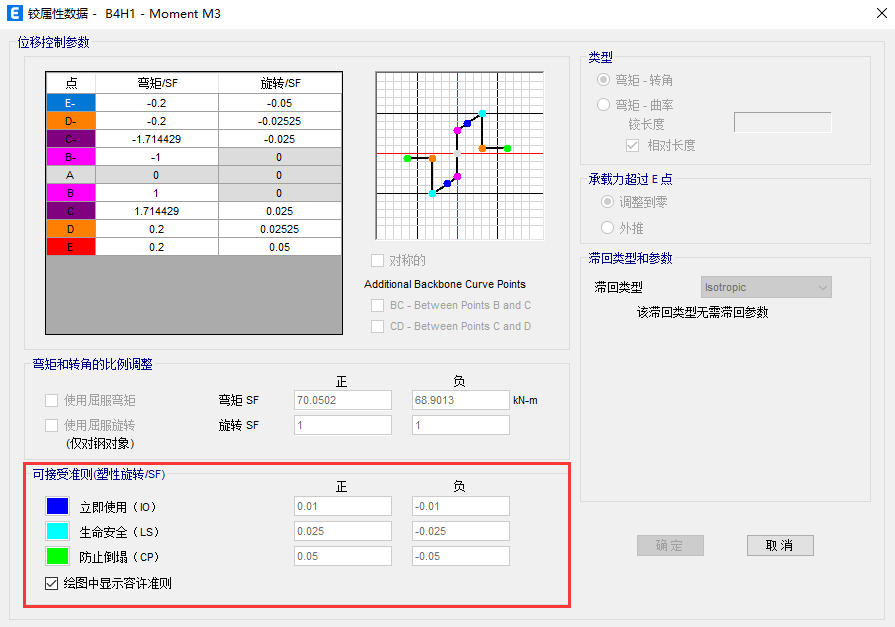Click the E application icon in title bar

(14, 14)
